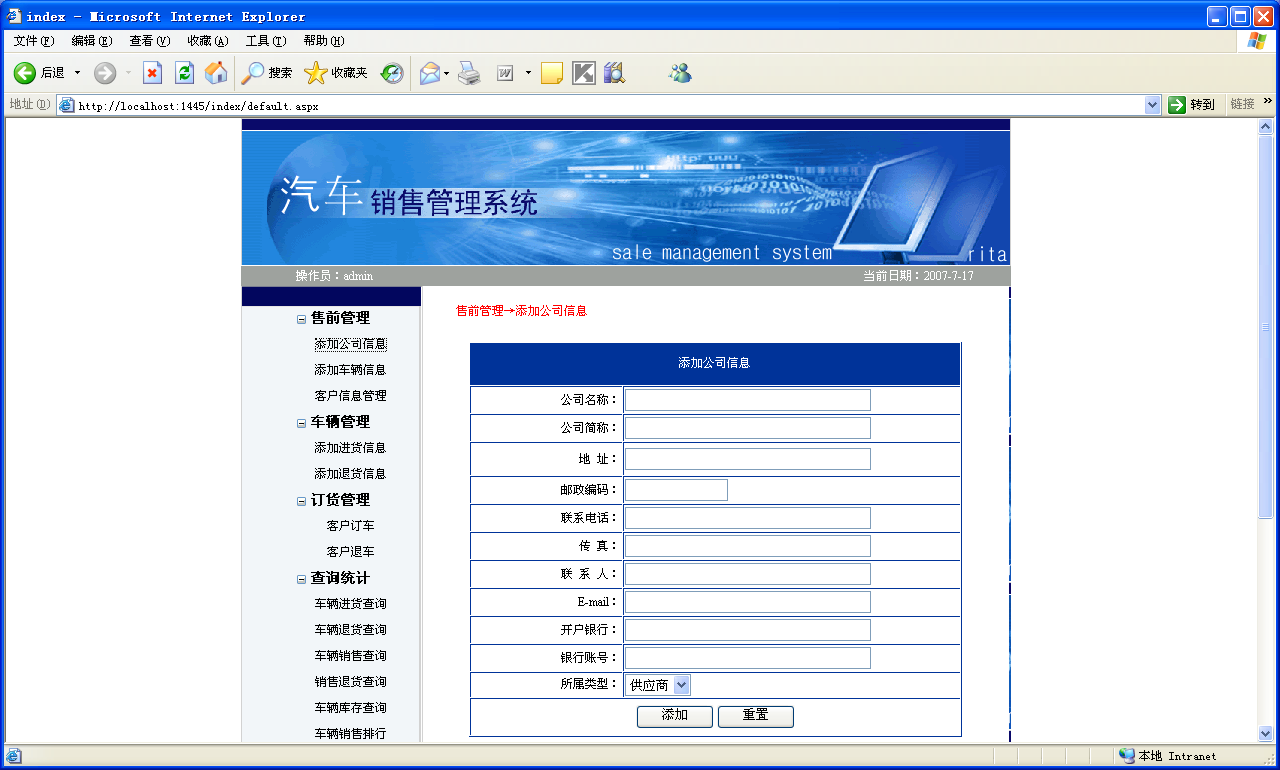Click the 公司名称 input field

click(x=748, y=400)
